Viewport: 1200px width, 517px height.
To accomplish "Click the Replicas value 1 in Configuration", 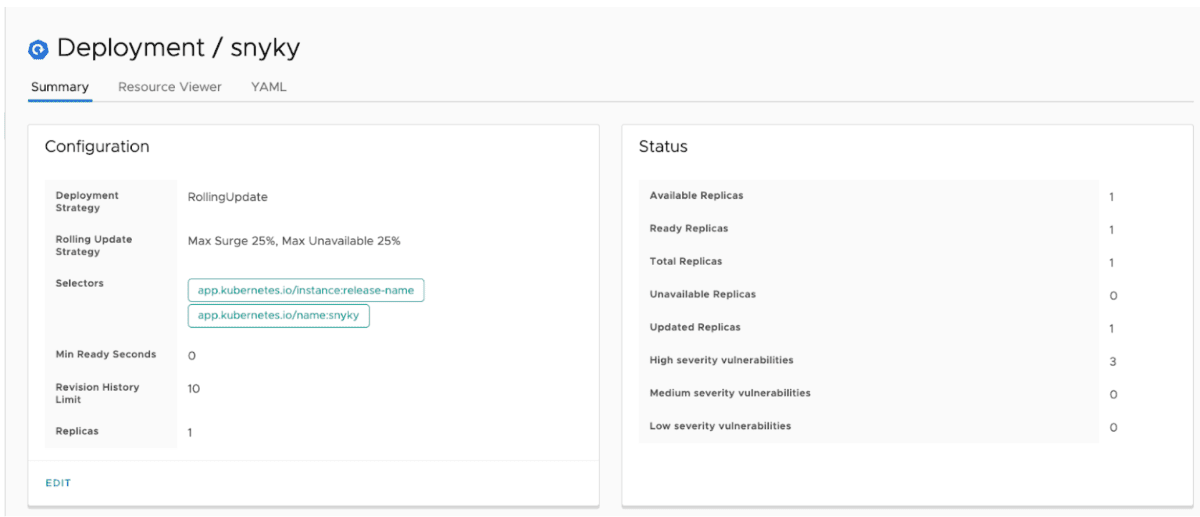I will click(x=191, y=433).
